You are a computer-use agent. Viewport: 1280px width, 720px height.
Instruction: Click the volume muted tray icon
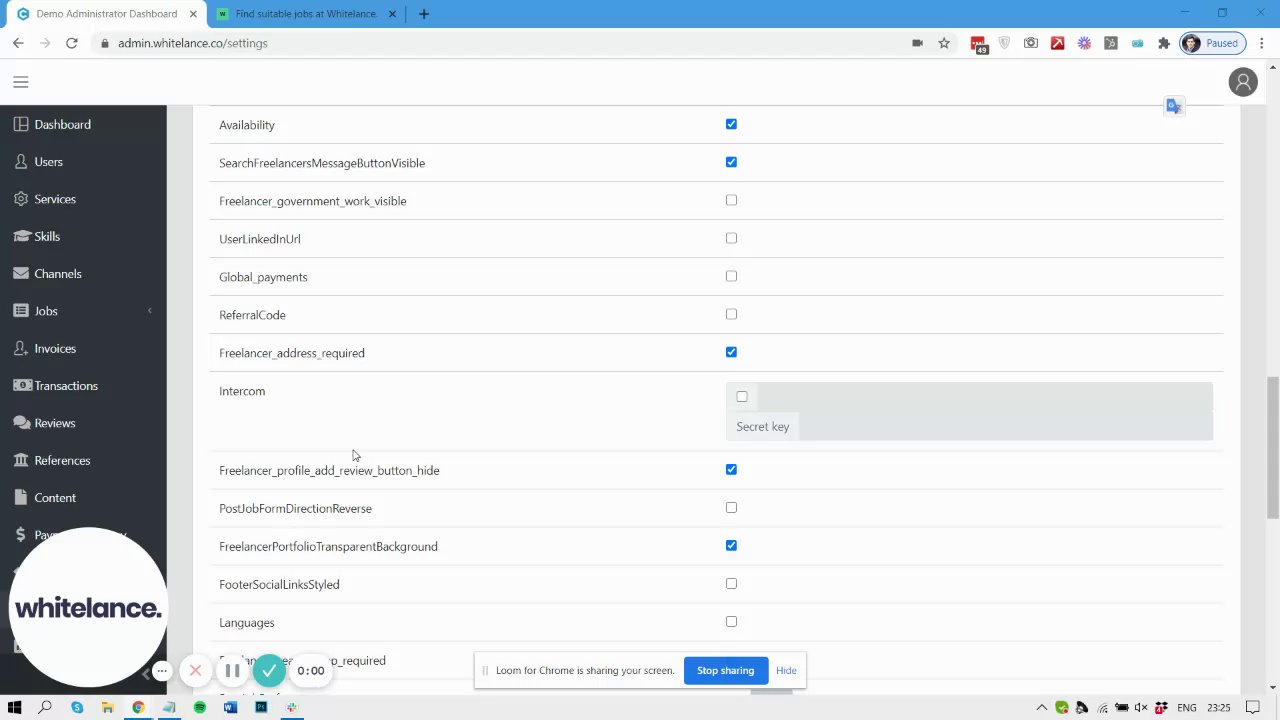tap(1141, 707)
